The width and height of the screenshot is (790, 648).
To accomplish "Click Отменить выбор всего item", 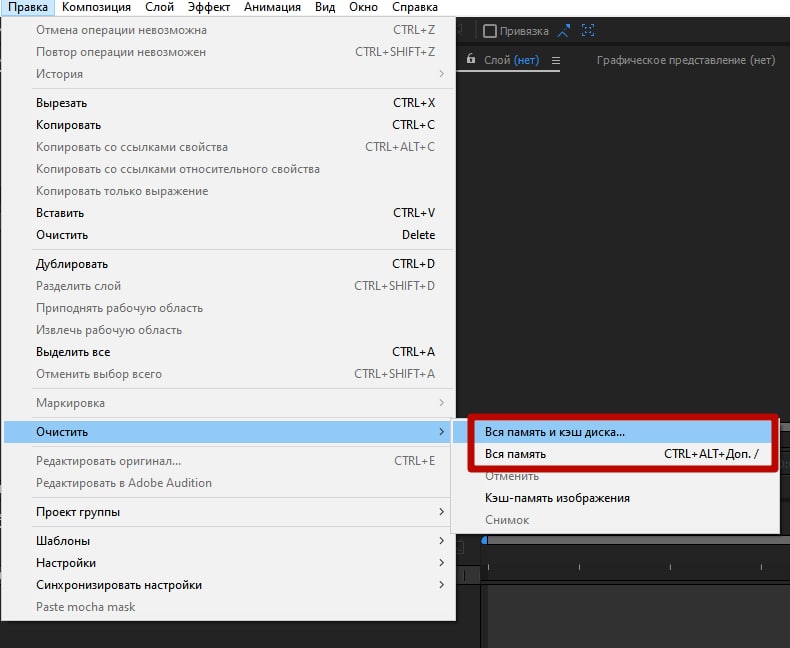I will coord(229,374).
